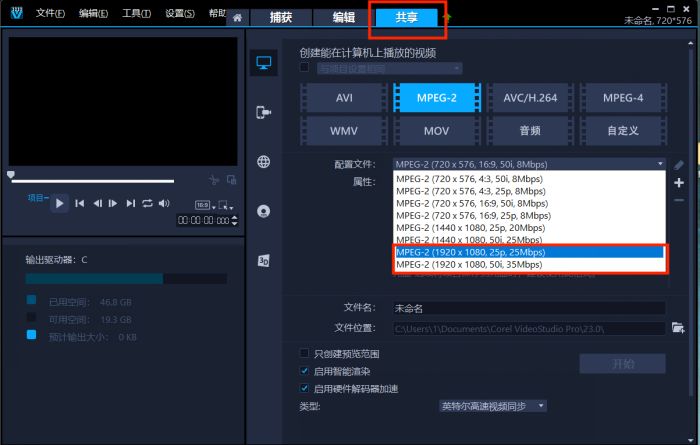Click the add profile plus icon
This screenshot has width=700, height=445.
pyautogui.click(x=679, y=183)
